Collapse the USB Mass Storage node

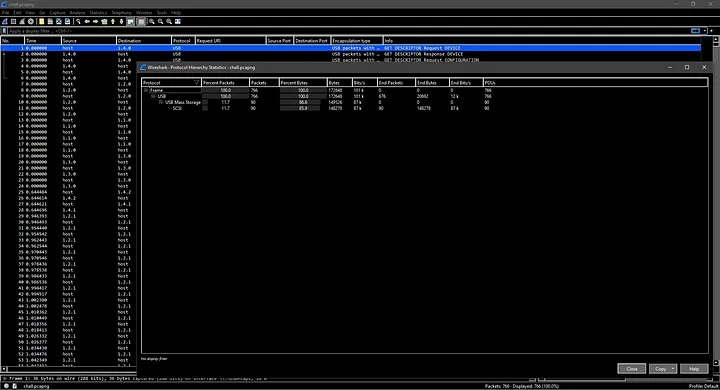161,102
